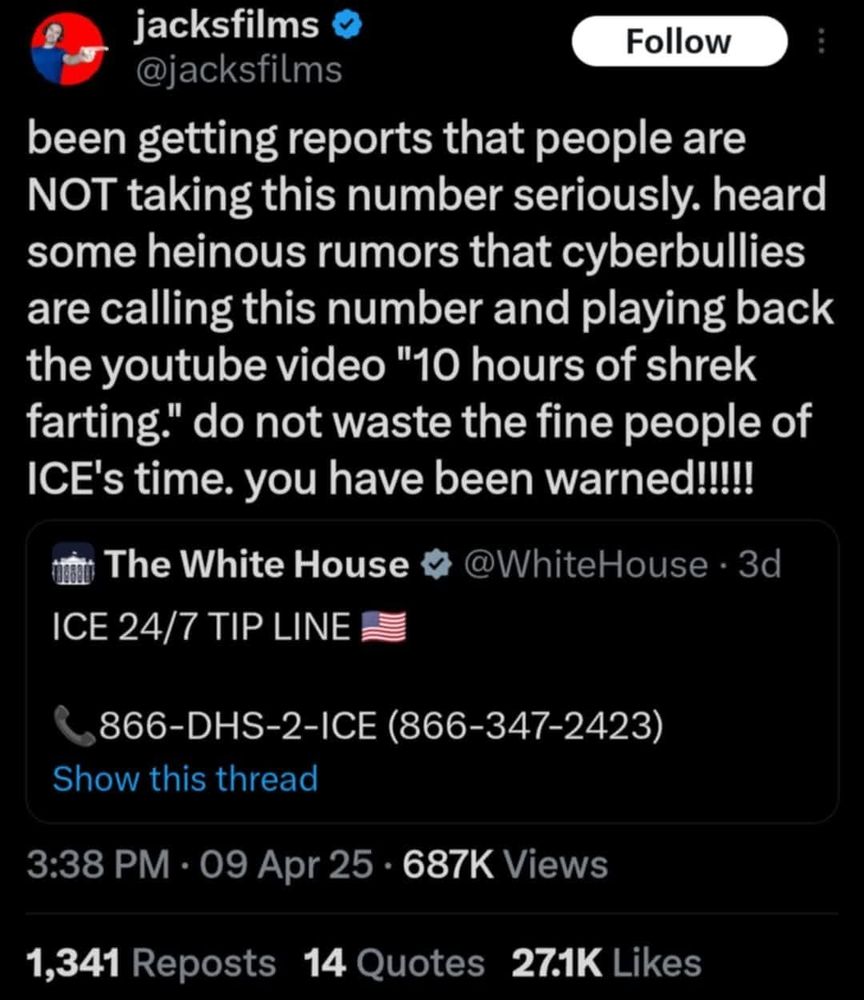Open the jacksfilms display name

pyautogui.click(x=226, y=26)
